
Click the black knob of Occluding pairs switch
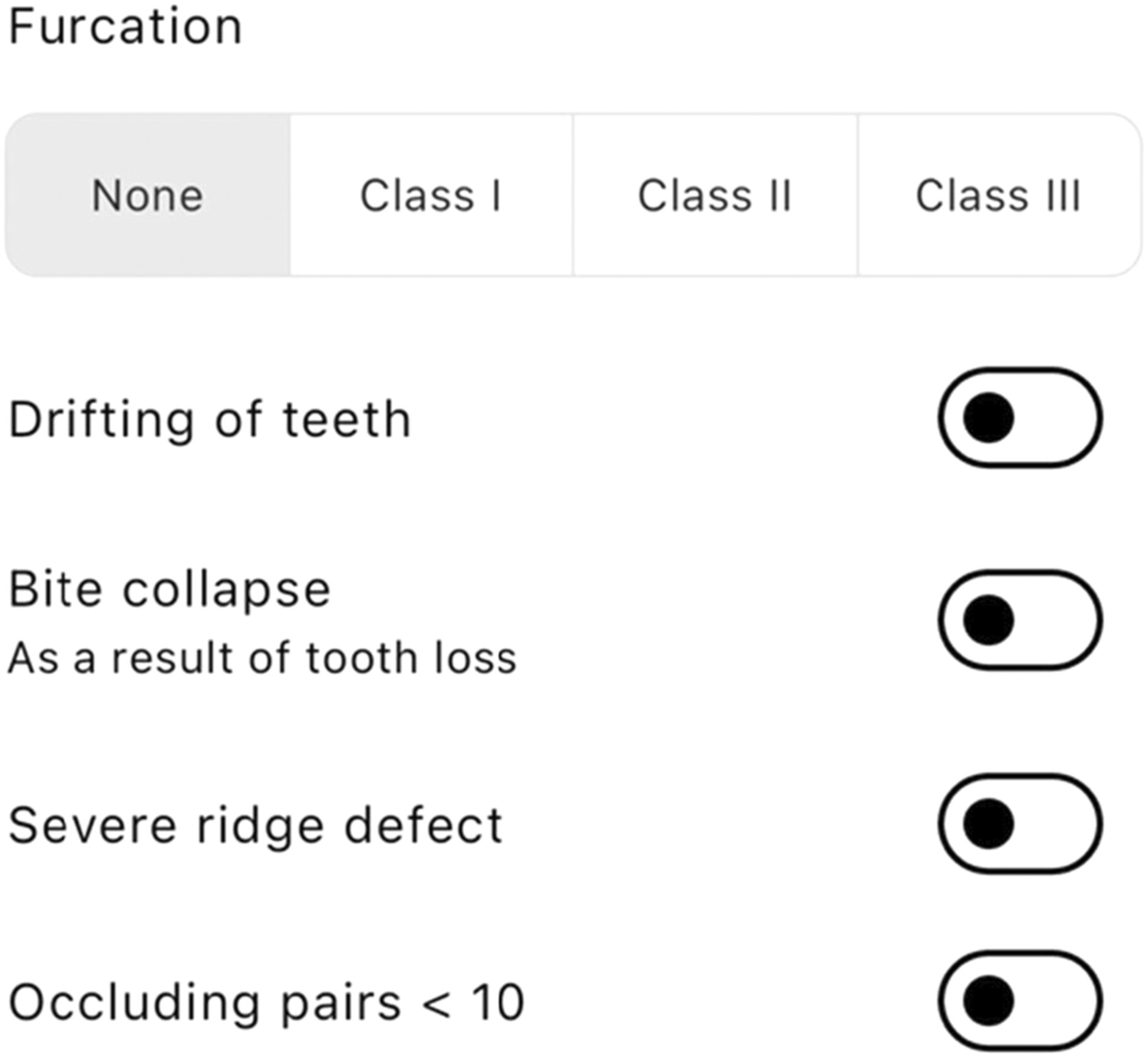coord(988,1001)
